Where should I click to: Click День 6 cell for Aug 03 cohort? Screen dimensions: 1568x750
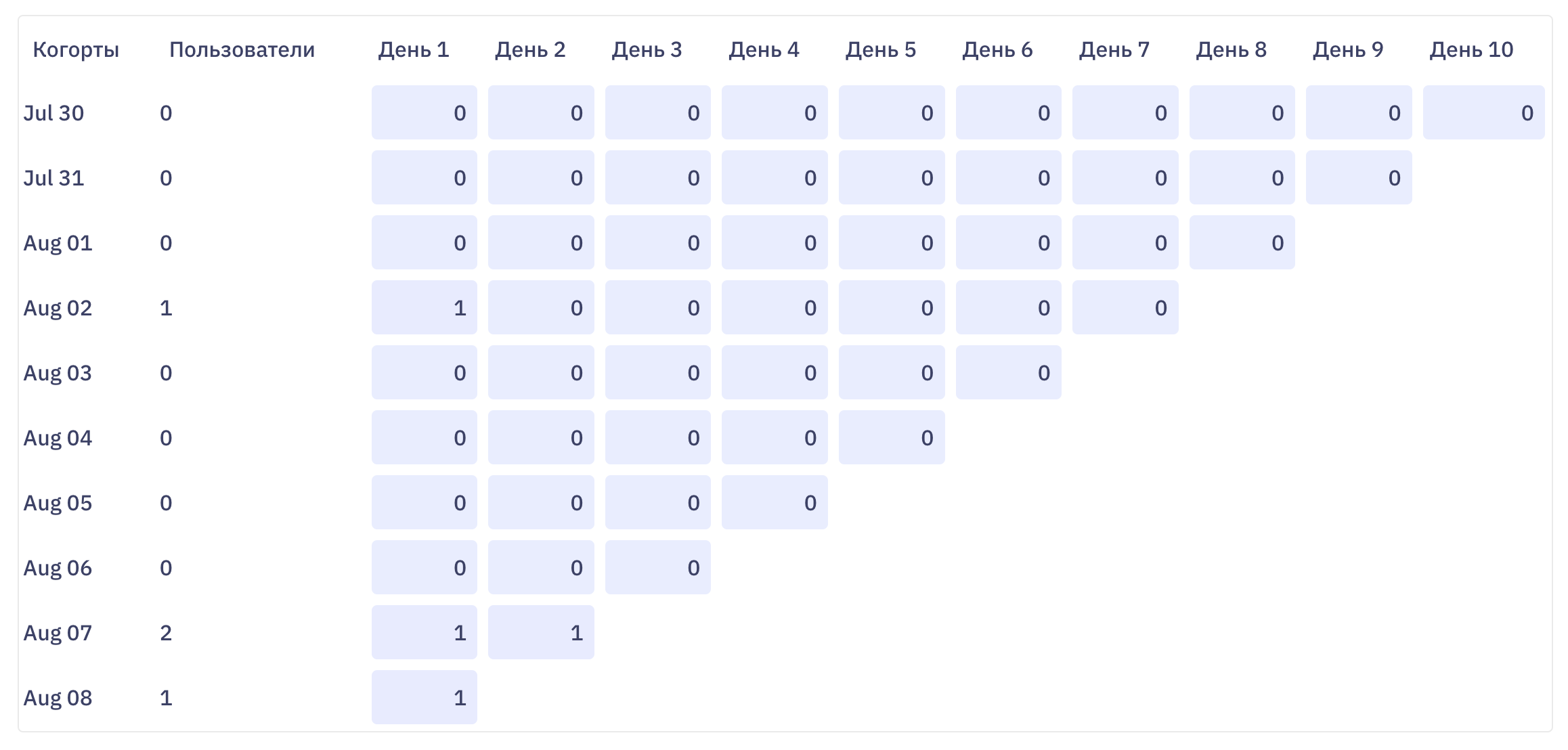tap(1008, 373)
